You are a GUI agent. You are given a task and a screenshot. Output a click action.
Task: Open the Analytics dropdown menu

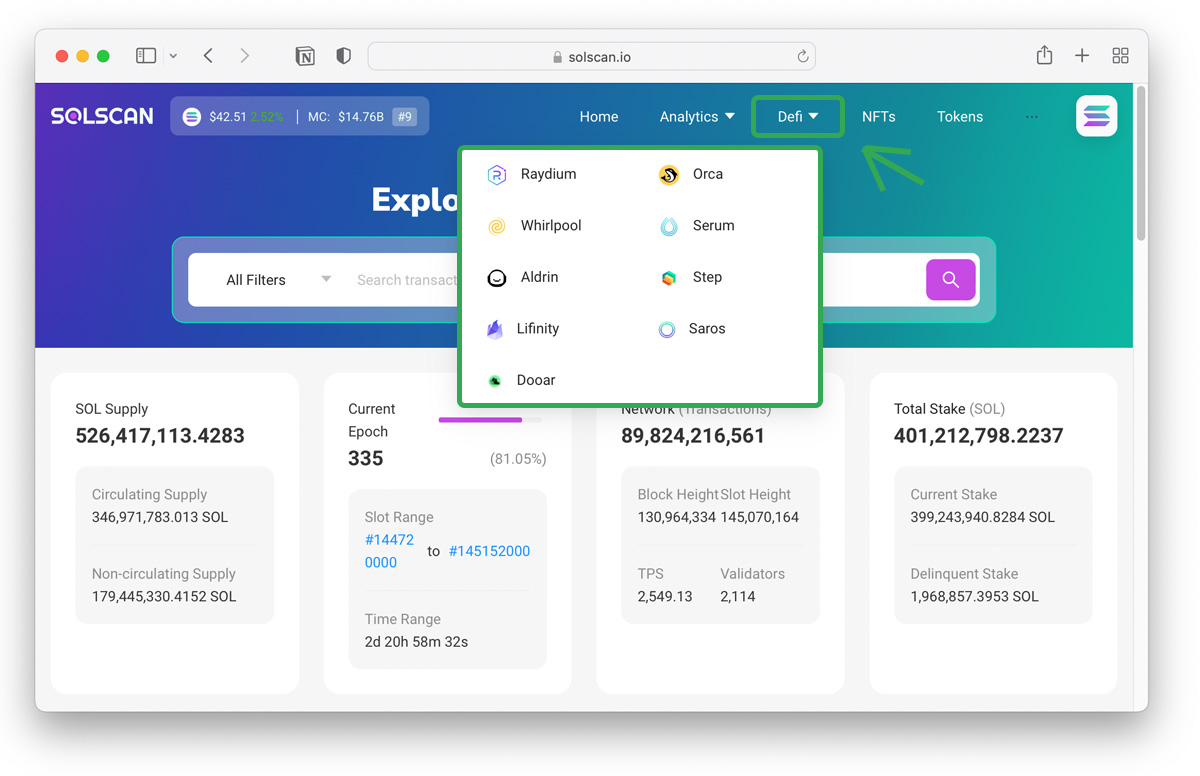point(697,117)
